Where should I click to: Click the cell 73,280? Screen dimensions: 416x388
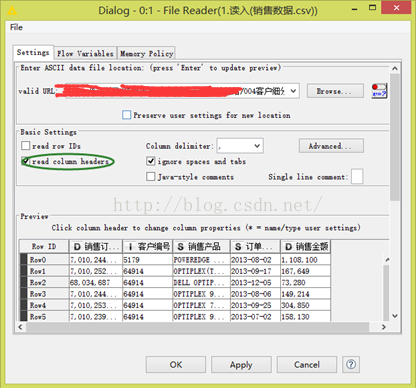(306, 282)
